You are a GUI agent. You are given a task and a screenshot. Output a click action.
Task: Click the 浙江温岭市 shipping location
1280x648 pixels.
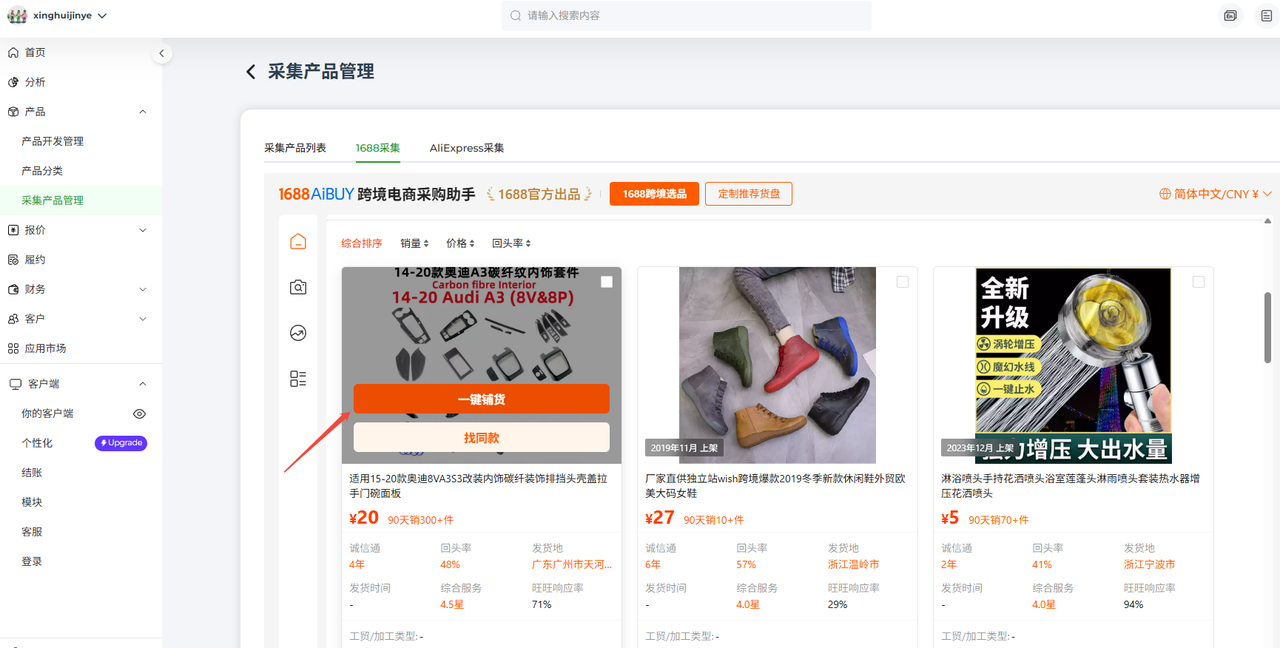[853, 564]
